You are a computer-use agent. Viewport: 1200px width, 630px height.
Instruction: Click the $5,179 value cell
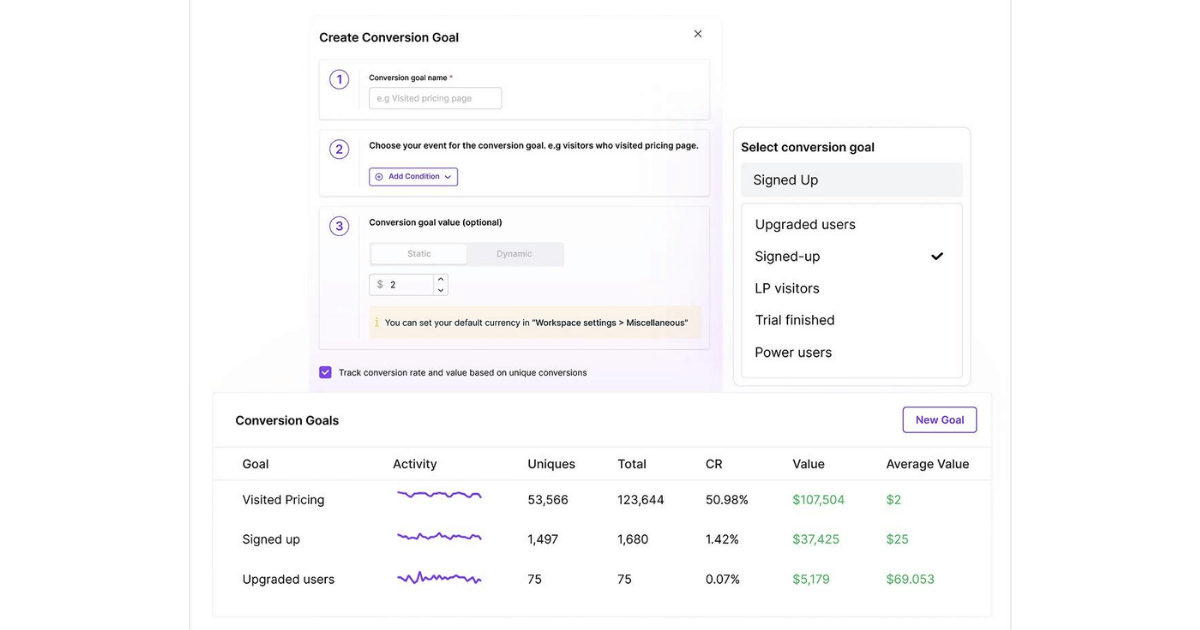(x=811, y=579)
